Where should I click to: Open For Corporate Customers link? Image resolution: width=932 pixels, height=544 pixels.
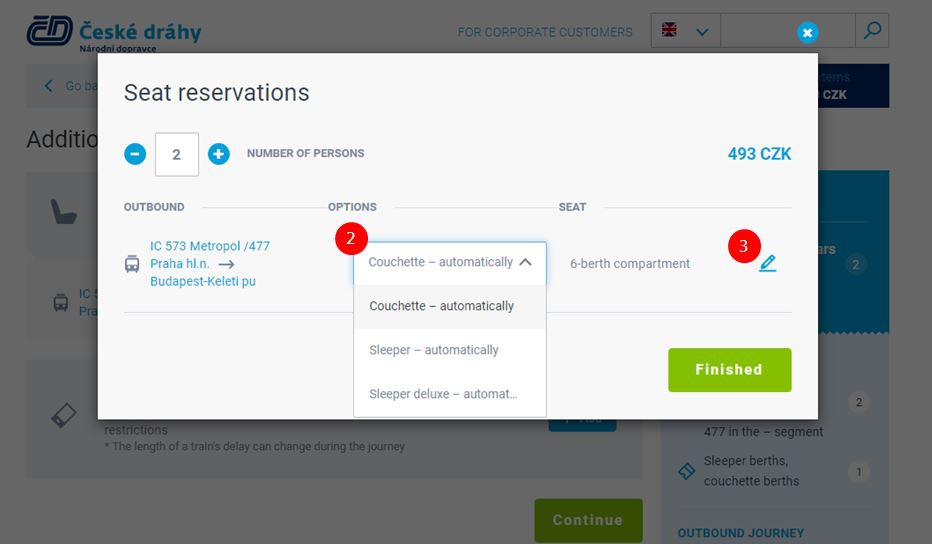(545, 32)
